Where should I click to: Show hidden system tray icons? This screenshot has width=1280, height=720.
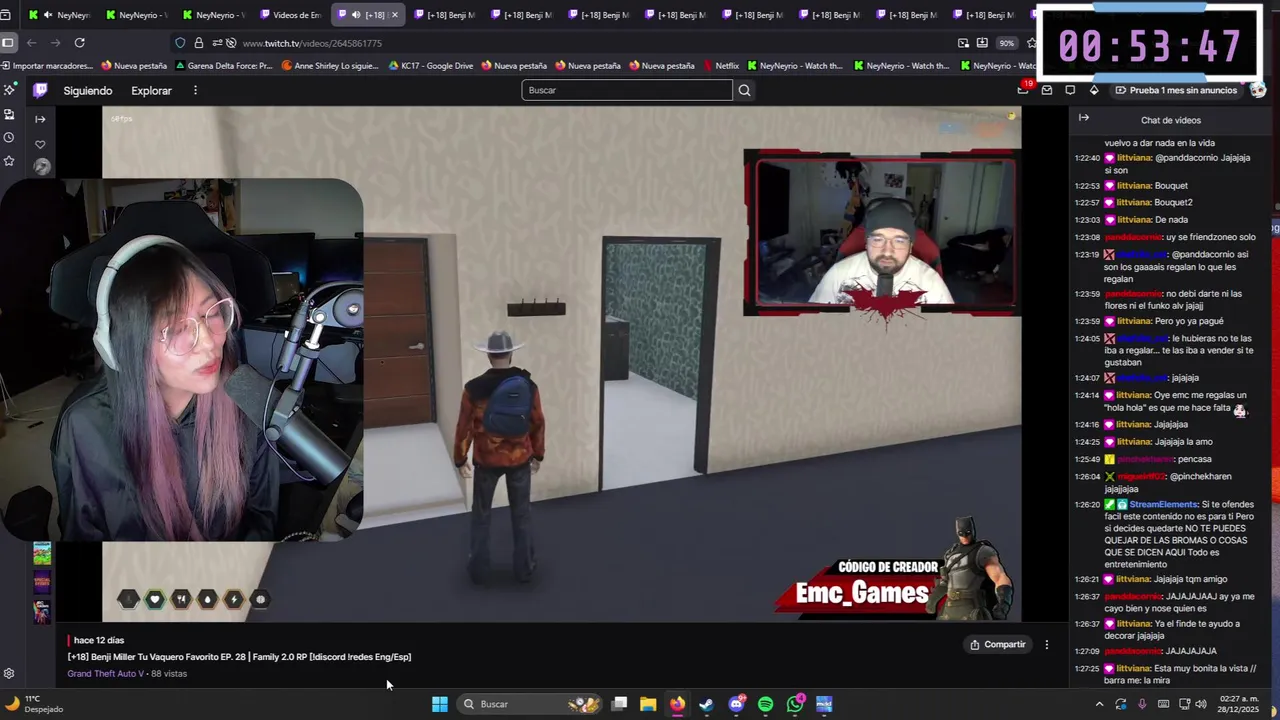(1099, 704)
